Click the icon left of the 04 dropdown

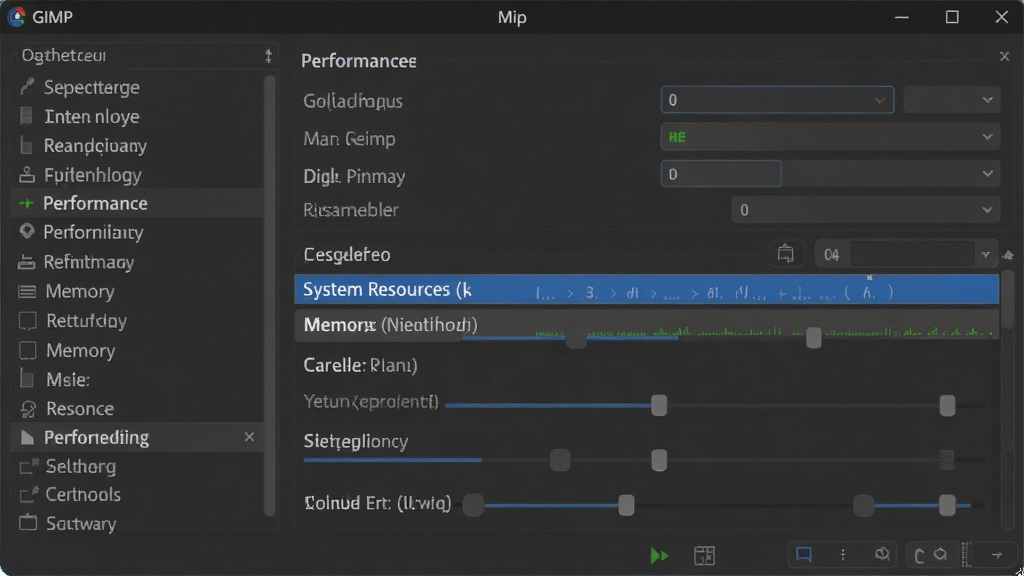tap(786, 253)
